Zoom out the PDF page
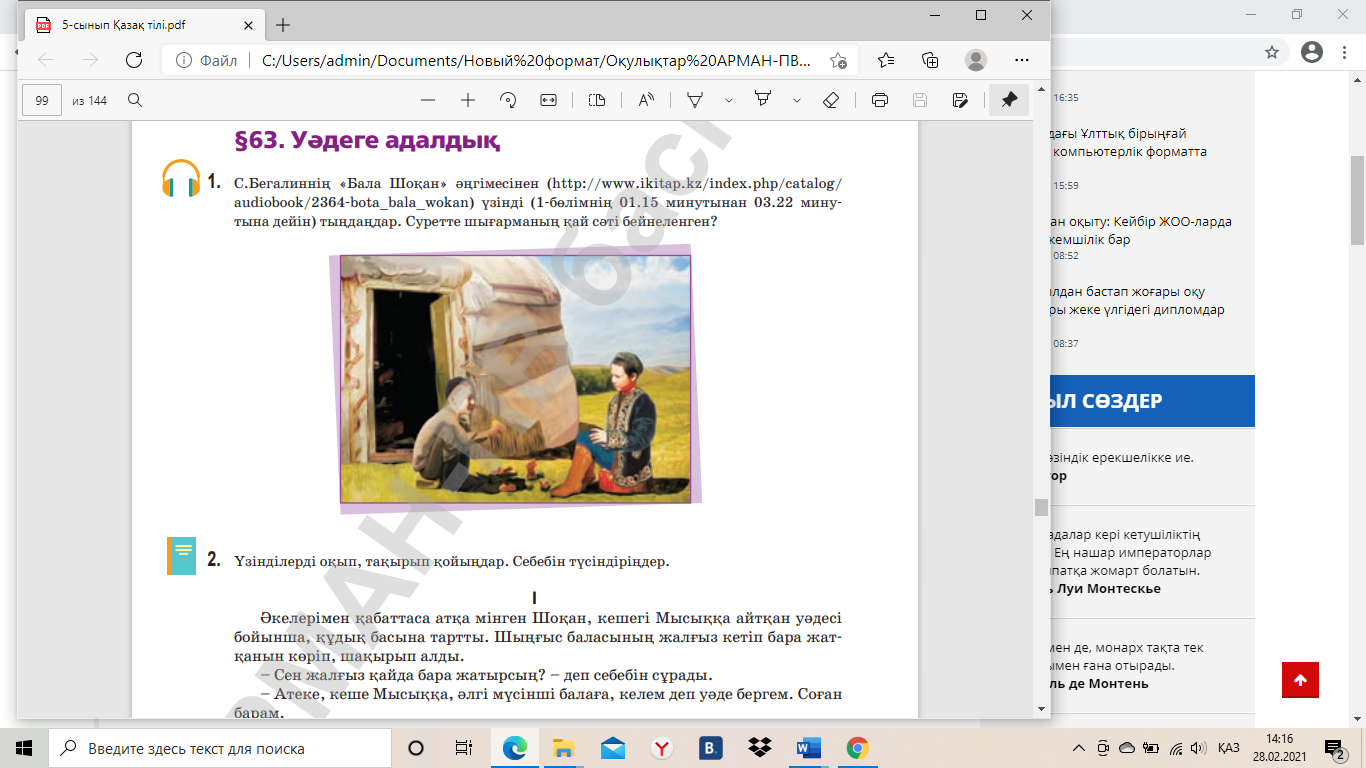This screenshot has height=768, width=1366. [x=428, y=100]
